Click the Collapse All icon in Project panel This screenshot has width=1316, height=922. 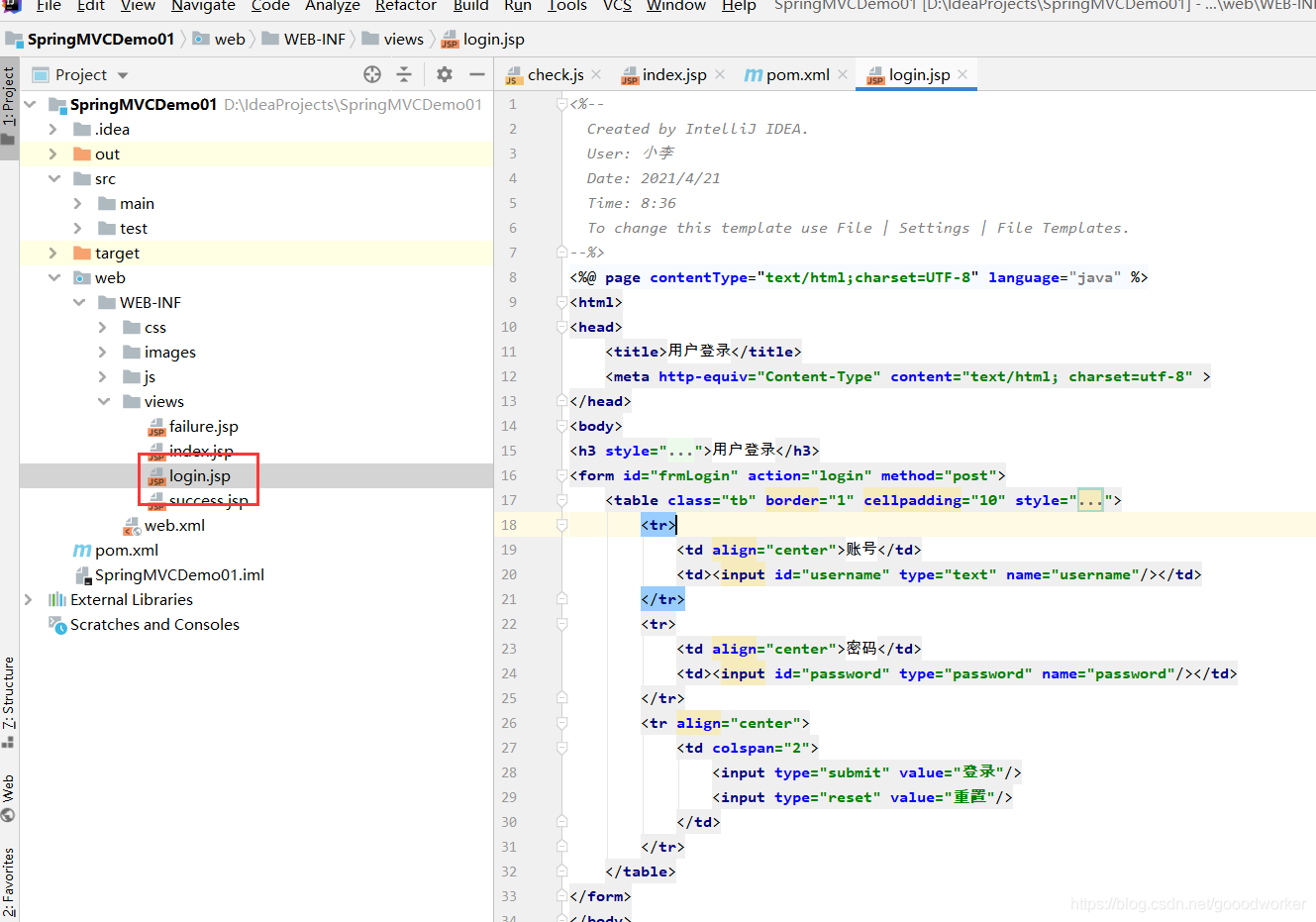click(404, 74)
